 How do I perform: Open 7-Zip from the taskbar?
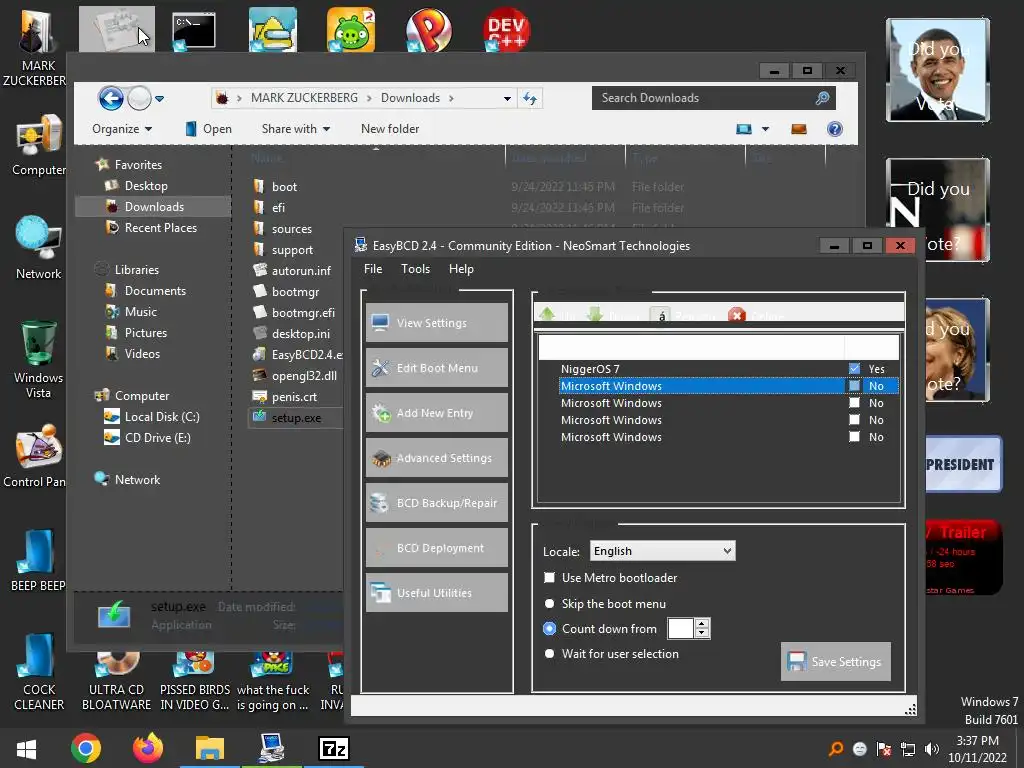coord(334,748)
